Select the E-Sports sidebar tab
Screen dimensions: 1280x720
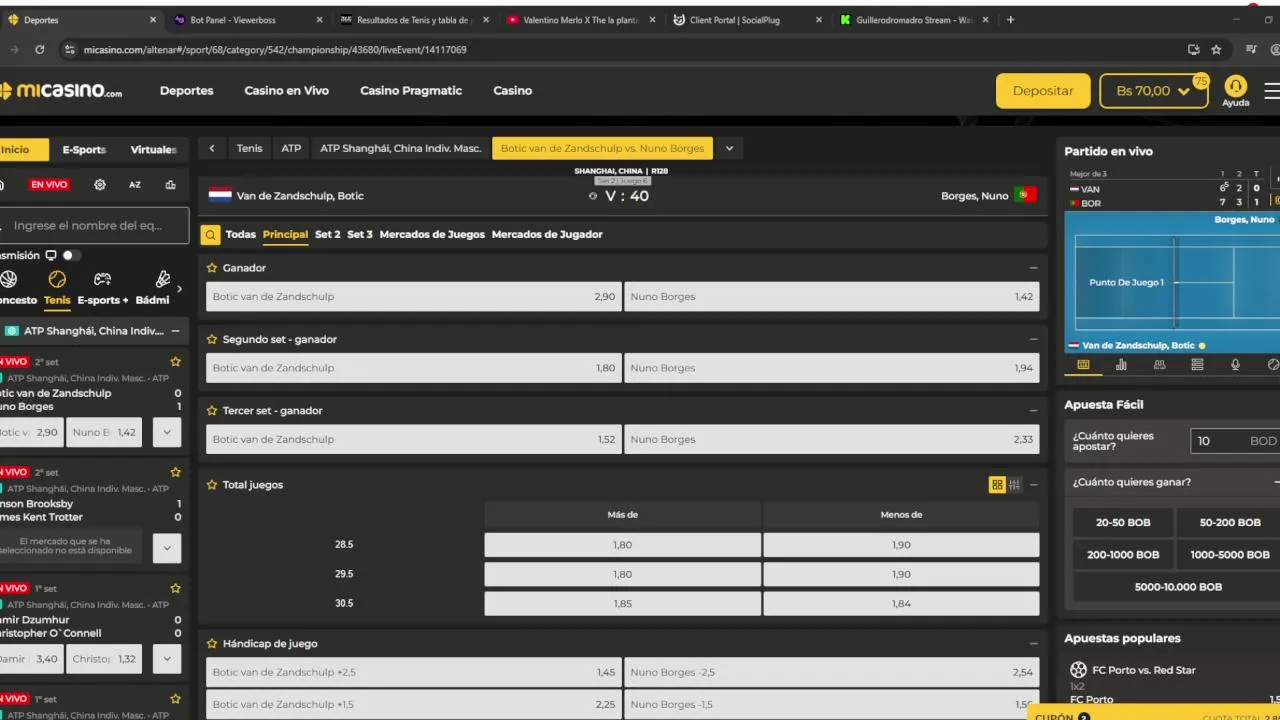84,150
